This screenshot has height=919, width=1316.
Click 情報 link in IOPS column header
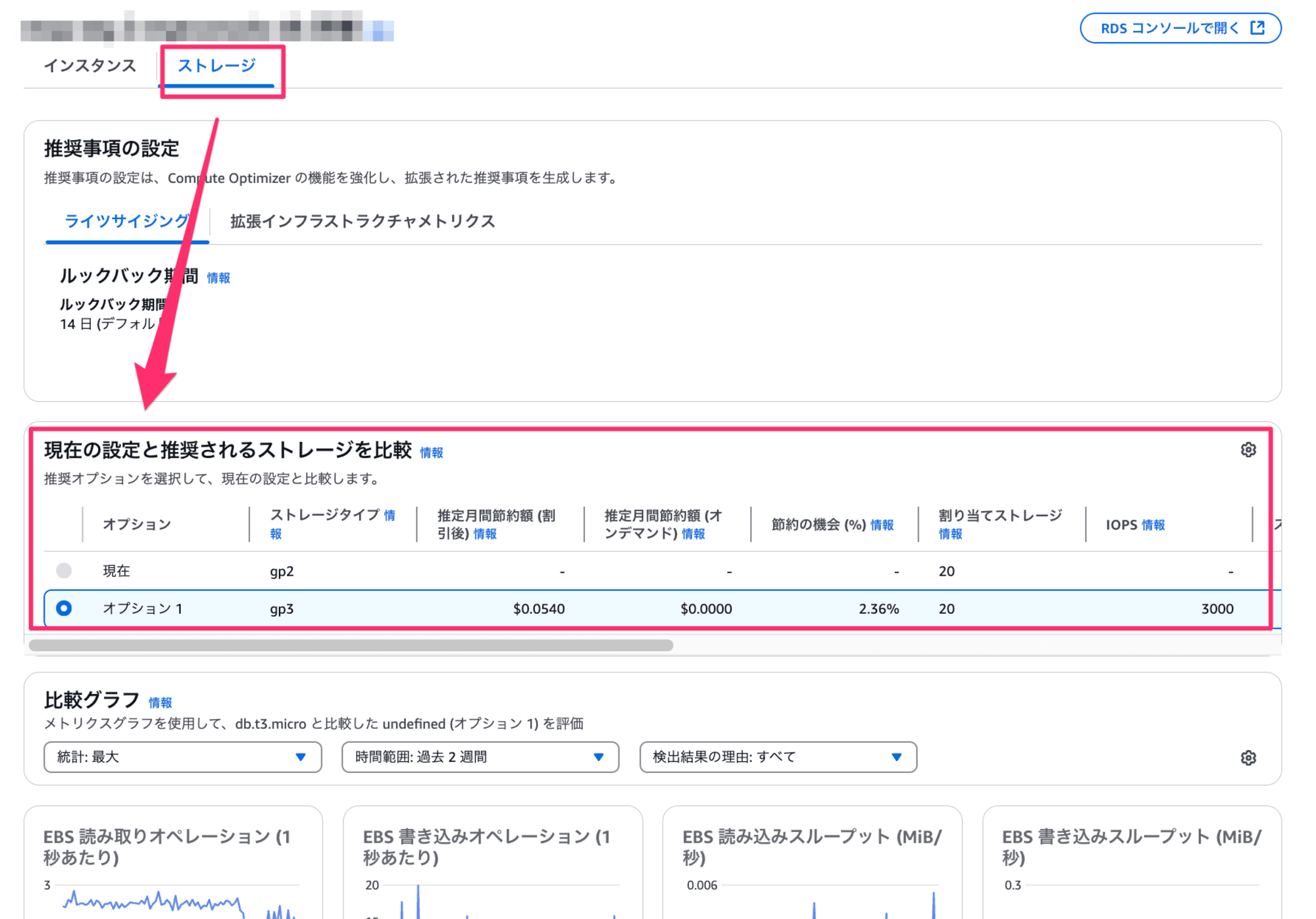click(x=1153, y=525)
